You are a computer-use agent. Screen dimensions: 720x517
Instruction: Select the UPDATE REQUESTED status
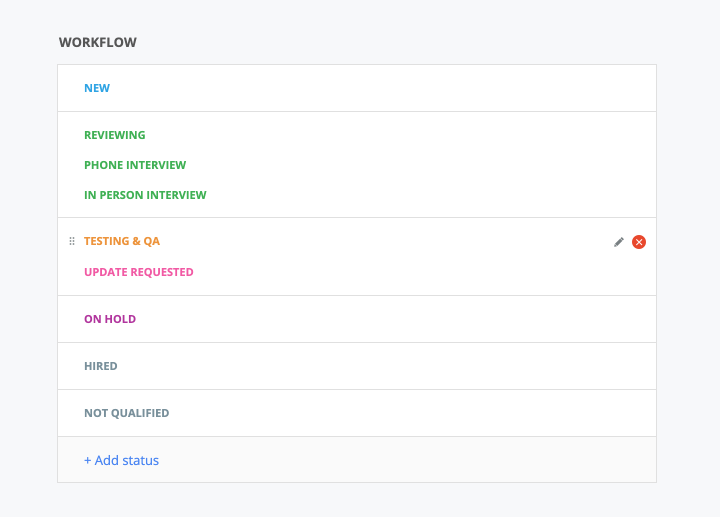(139, 272)
